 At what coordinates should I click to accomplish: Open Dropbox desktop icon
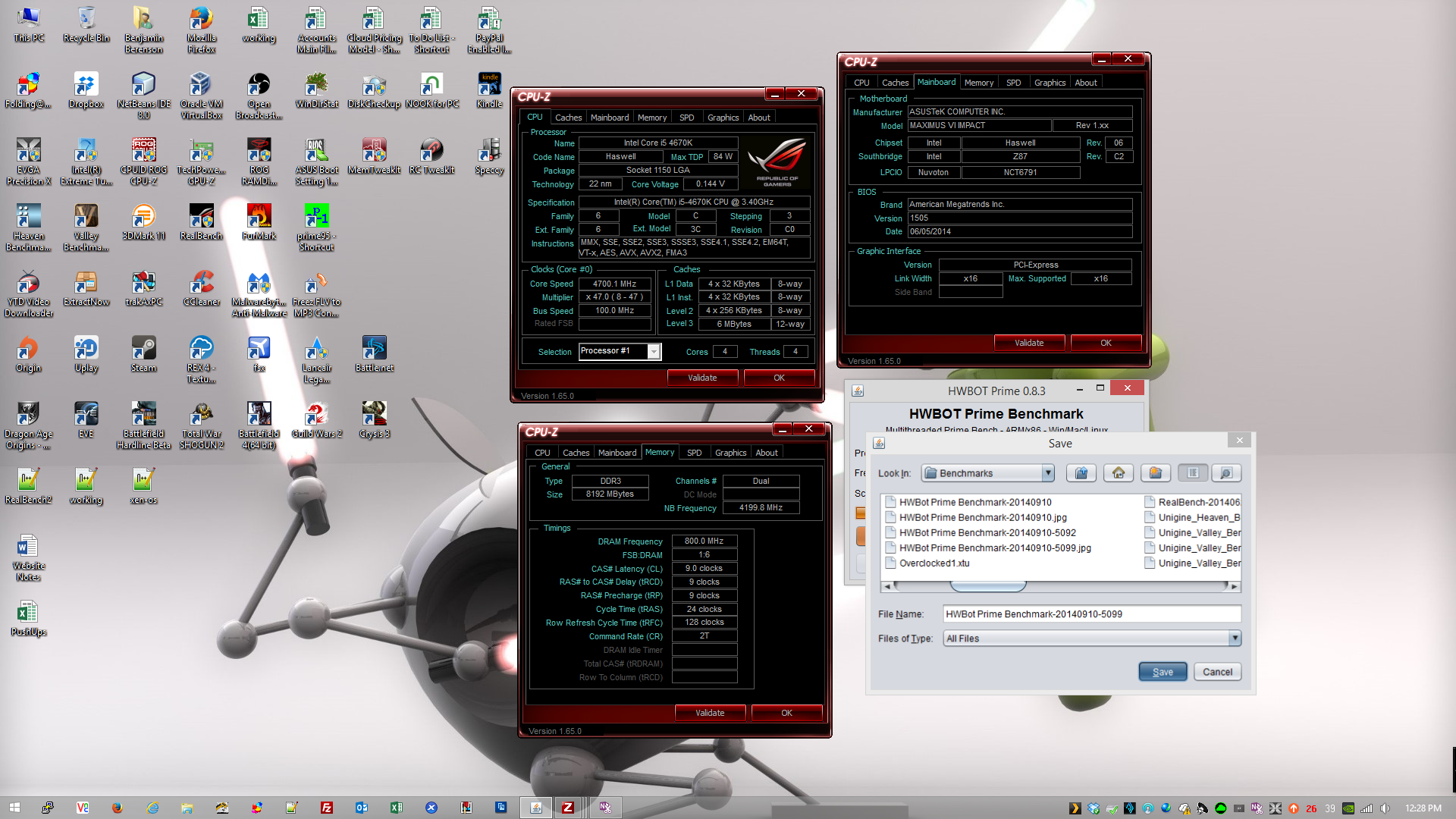click(86, 91)
